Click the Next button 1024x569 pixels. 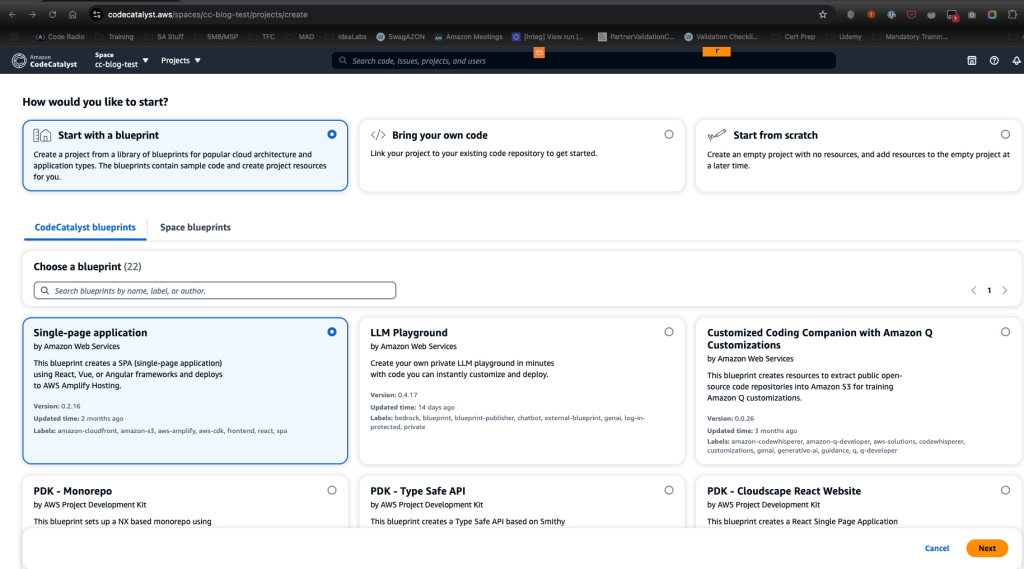[987, 548]
